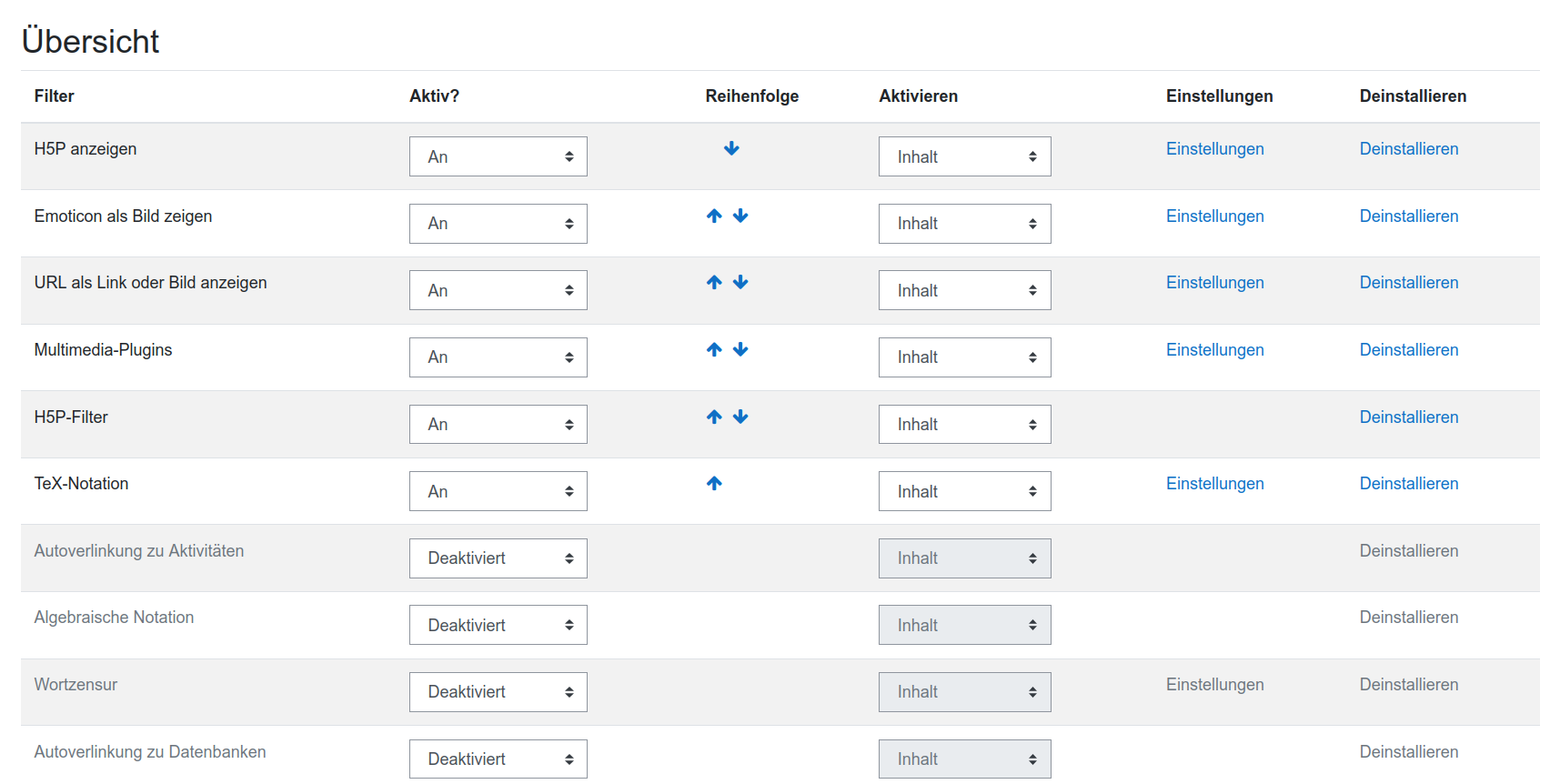Open Aktiv dropdown for Wortzensur
The width and height of the screenshot is (1560, 784).
pyautogui.click(x=498, y=692)
